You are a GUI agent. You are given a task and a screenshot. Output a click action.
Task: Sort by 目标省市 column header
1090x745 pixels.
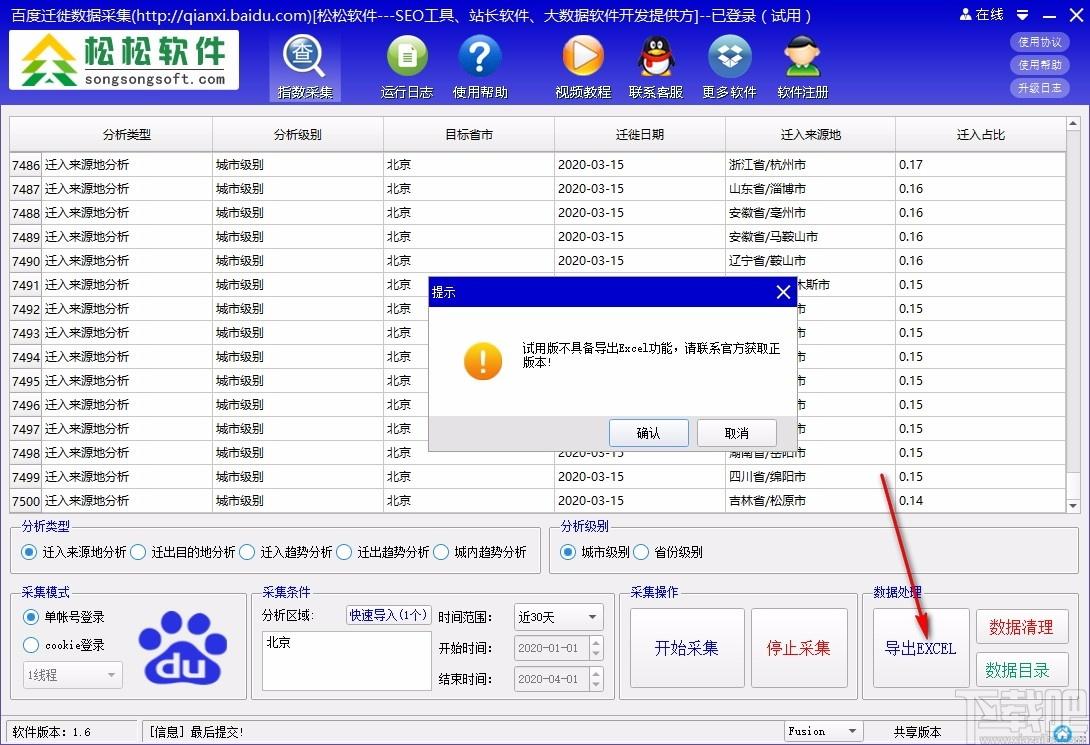(x=469, y=134)
